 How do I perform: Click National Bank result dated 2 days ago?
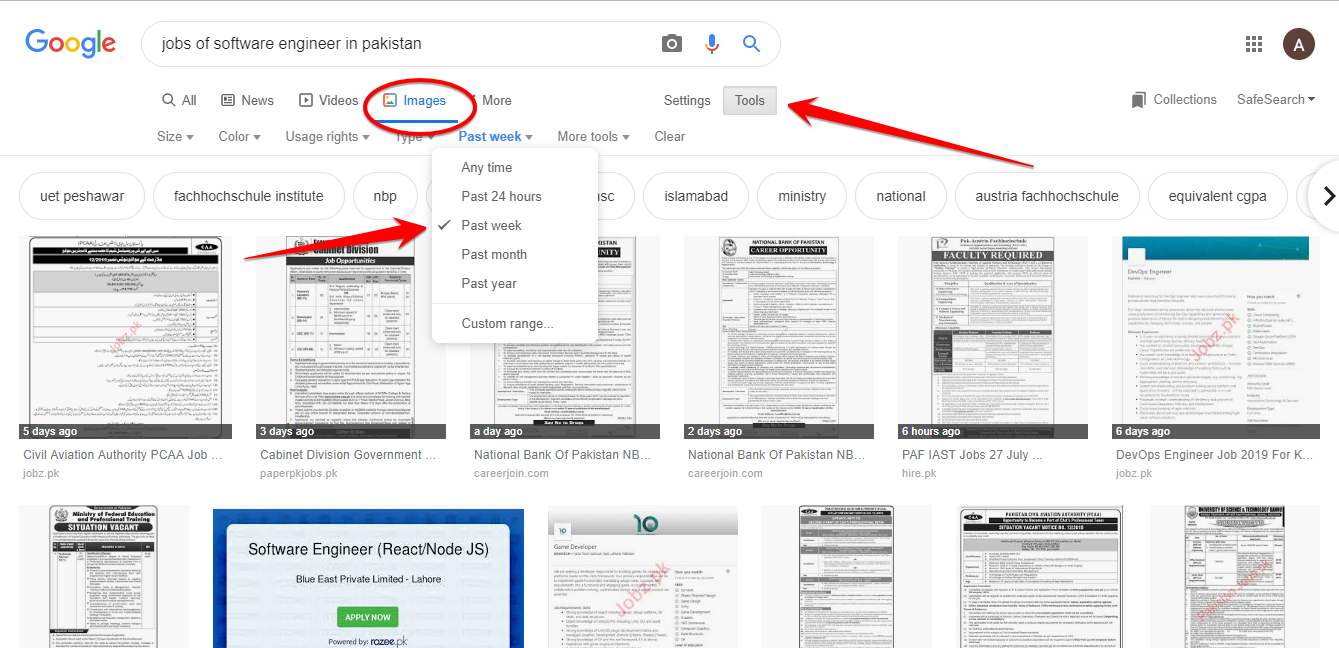click(x=780, y=338)
